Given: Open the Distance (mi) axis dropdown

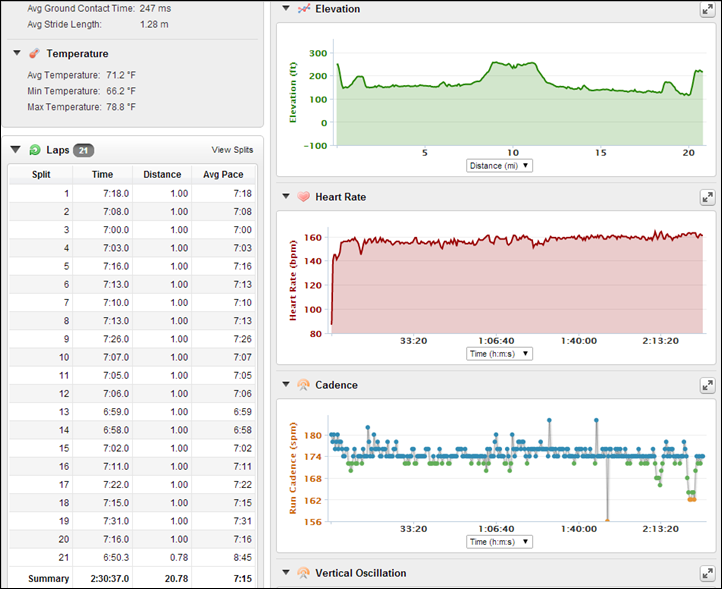Looking at the screenshot, I should click(499, 166).
